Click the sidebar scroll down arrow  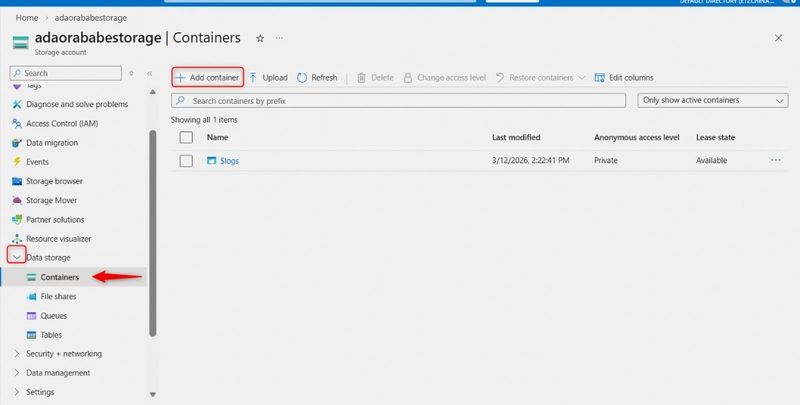pos(153,394)
